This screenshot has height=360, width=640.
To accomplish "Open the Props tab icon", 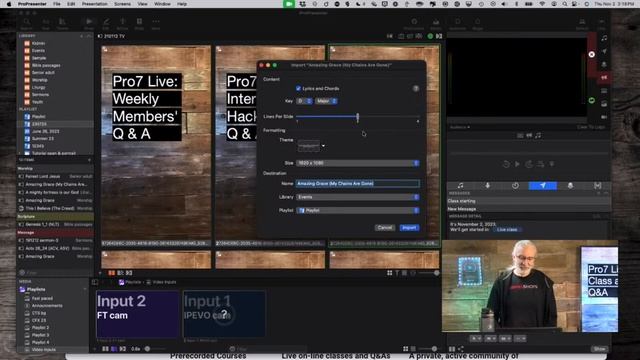I will 570,186.
